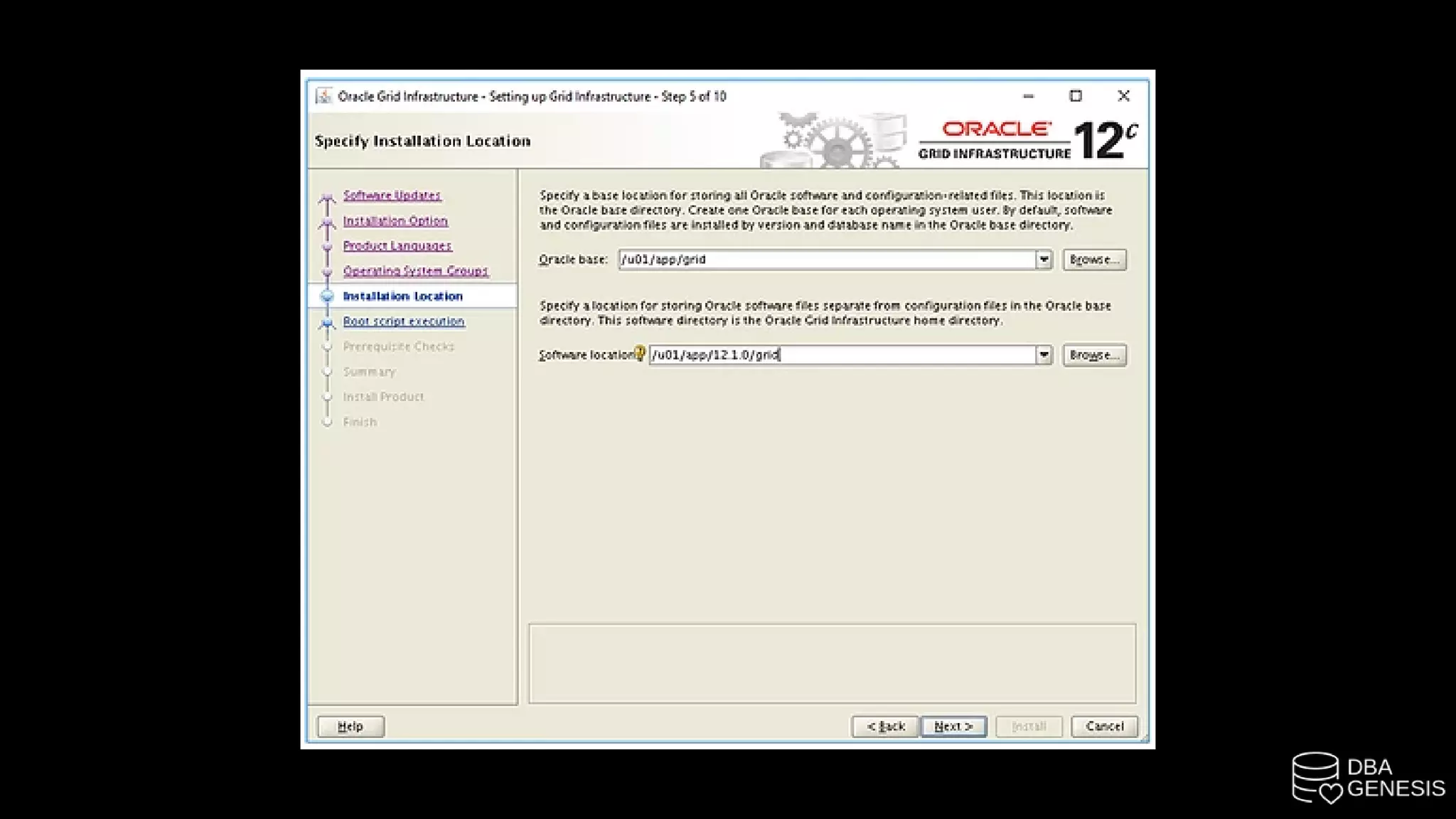Click the lightbulb hint icon beside Software location
1456x819 pixels.
point(639,353)
